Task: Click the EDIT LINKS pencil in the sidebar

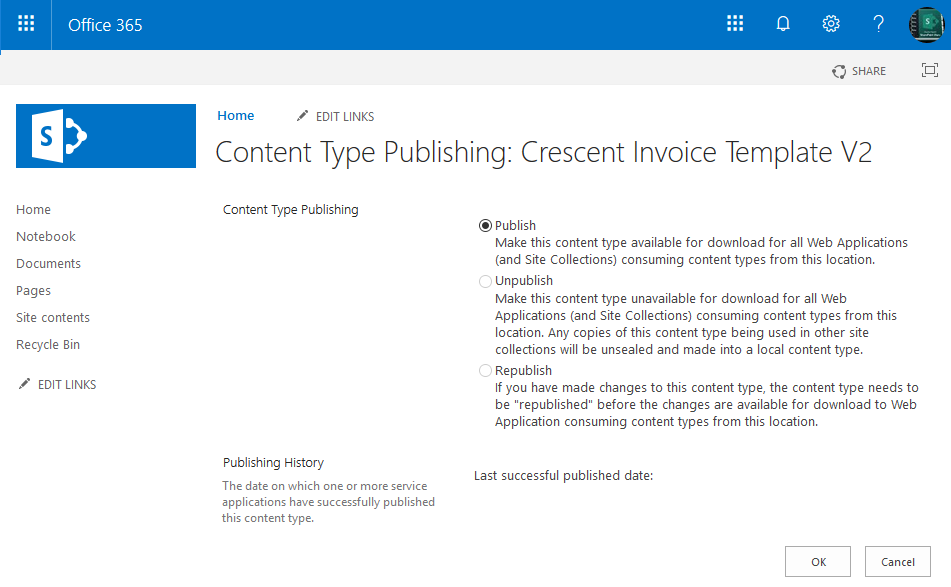Action: 56,383
